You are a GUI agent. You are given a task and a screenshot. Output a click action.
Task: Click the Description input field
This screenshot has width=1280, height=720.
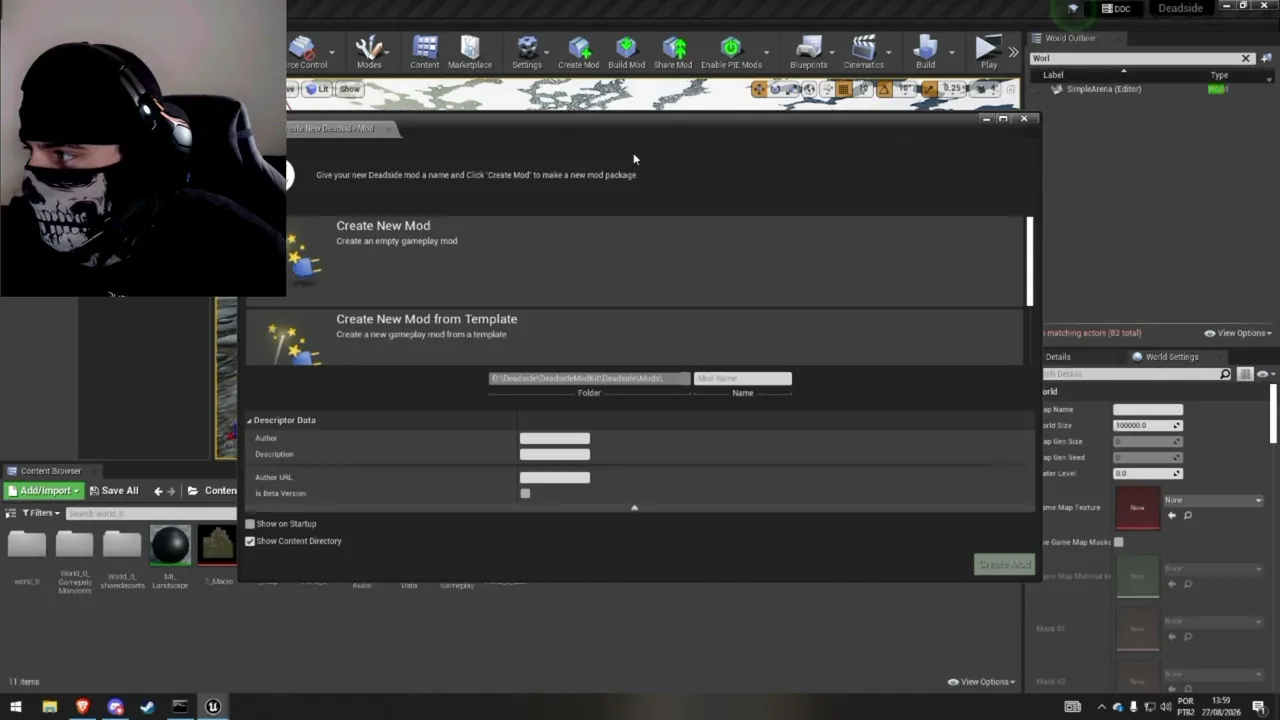(x=555, y=454)
